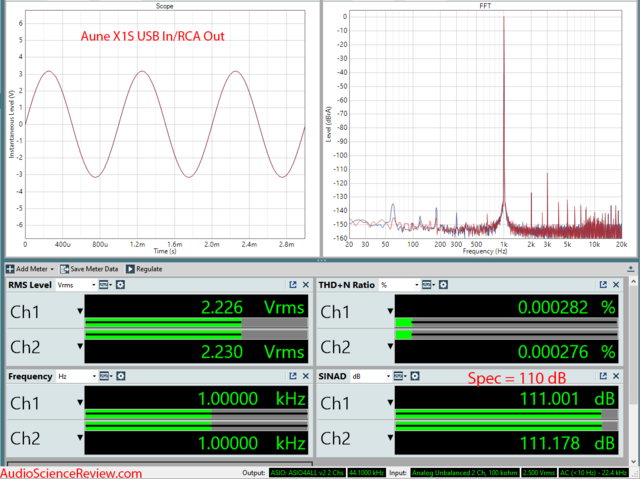Click the 0.000276 % THD+N reading
640x479 pixels.
(x=567, y=352)
